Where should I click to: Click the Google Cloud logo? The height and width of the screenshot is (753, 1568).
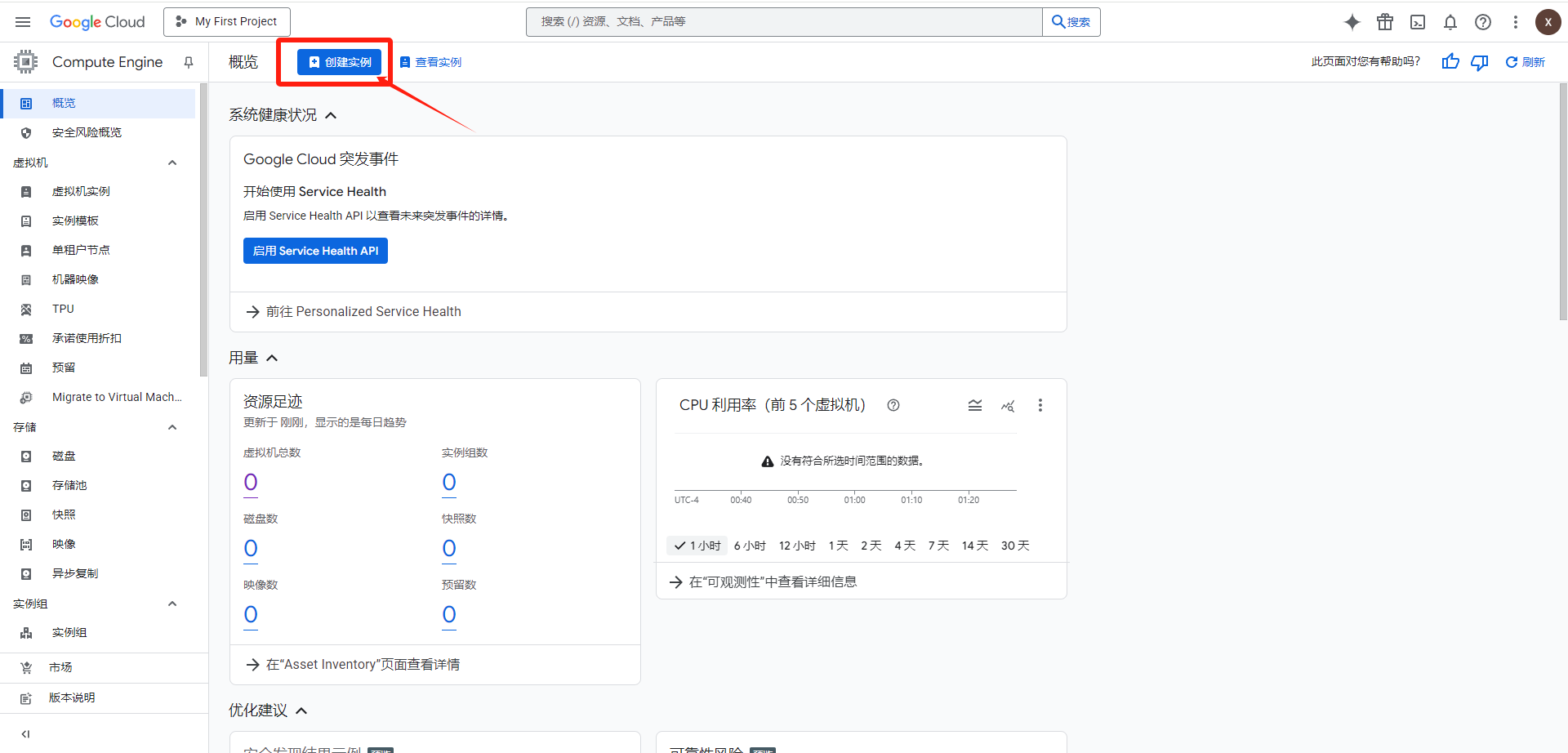[97, 22]
